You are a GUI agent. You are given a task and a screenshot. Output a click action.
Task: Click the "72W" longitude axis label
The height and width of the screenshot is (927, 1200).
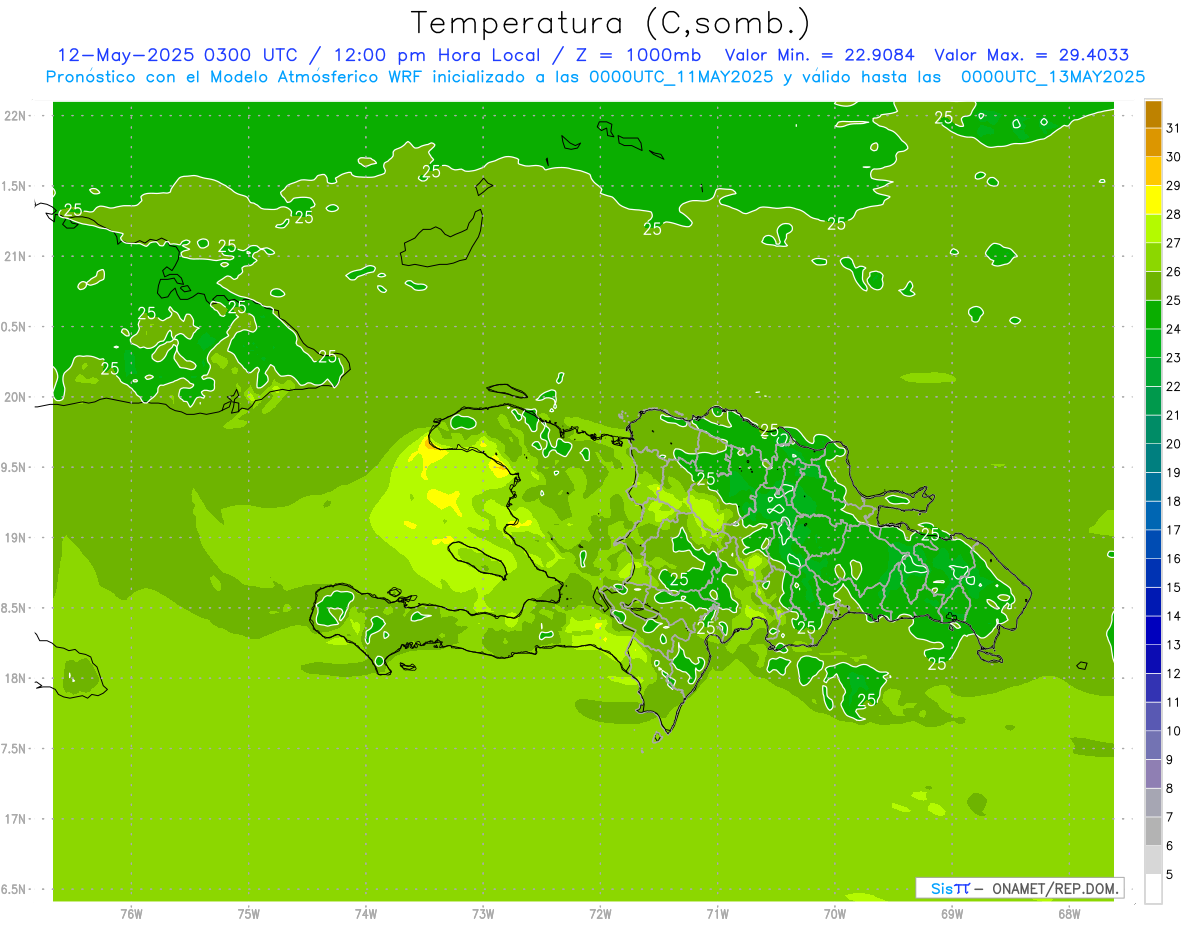[x=600, y=913]
